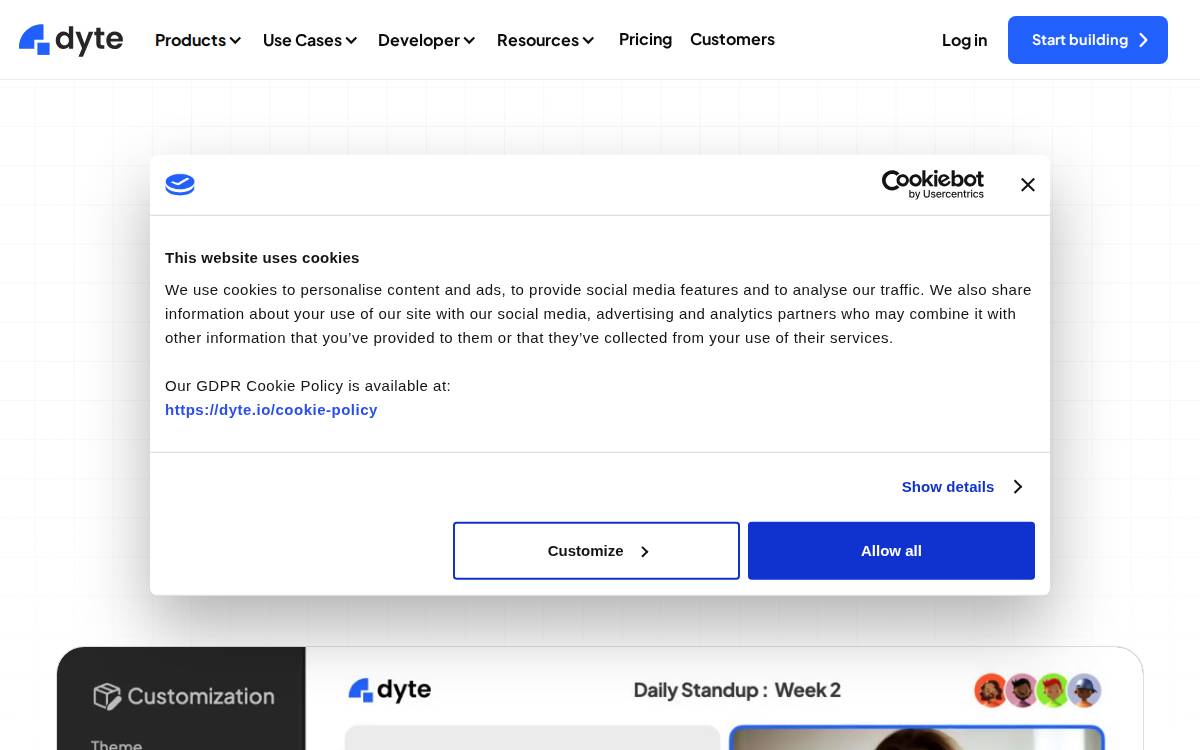Click the Log in link

964,40
